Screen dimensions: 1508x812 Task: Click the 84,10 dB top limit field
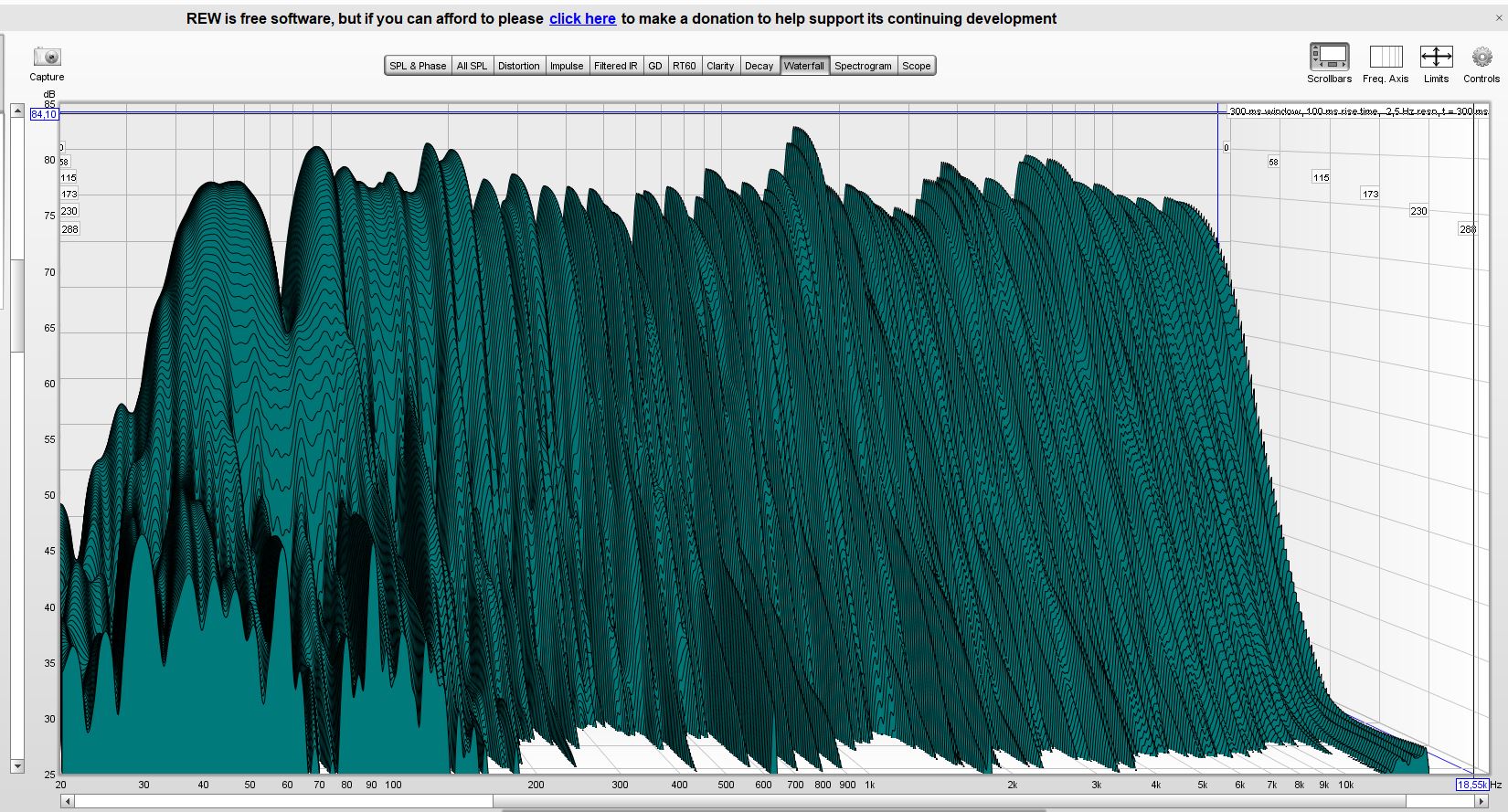click(44, 114)
